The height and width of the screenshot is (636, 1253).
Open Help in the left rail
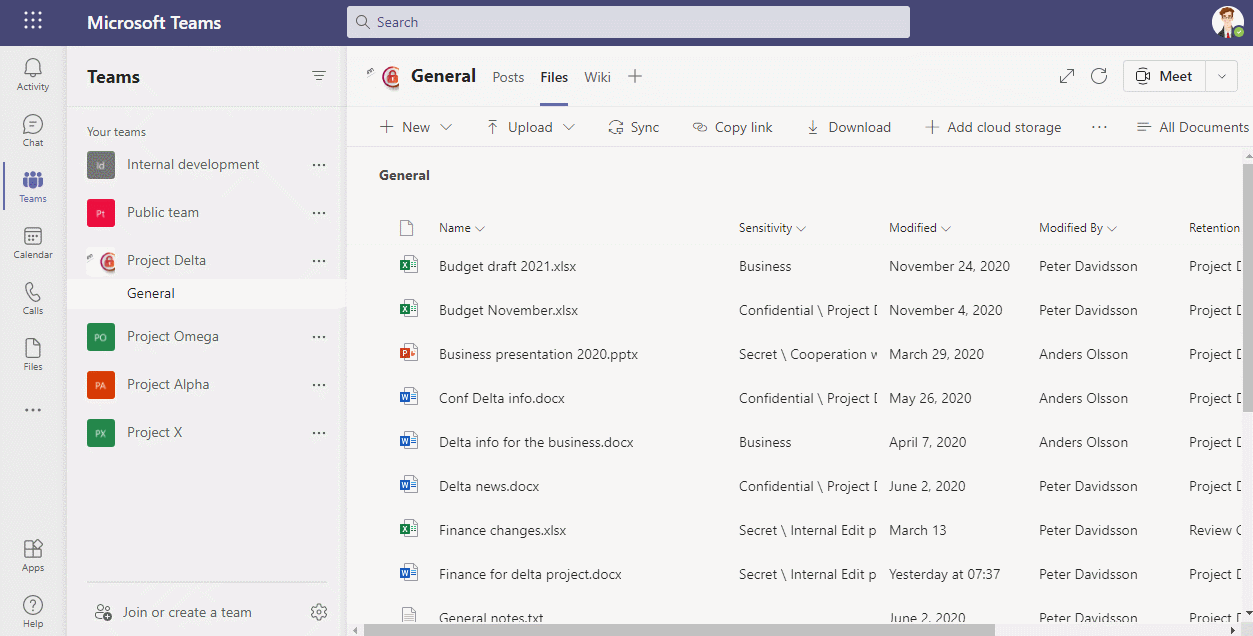click(33, 610)
